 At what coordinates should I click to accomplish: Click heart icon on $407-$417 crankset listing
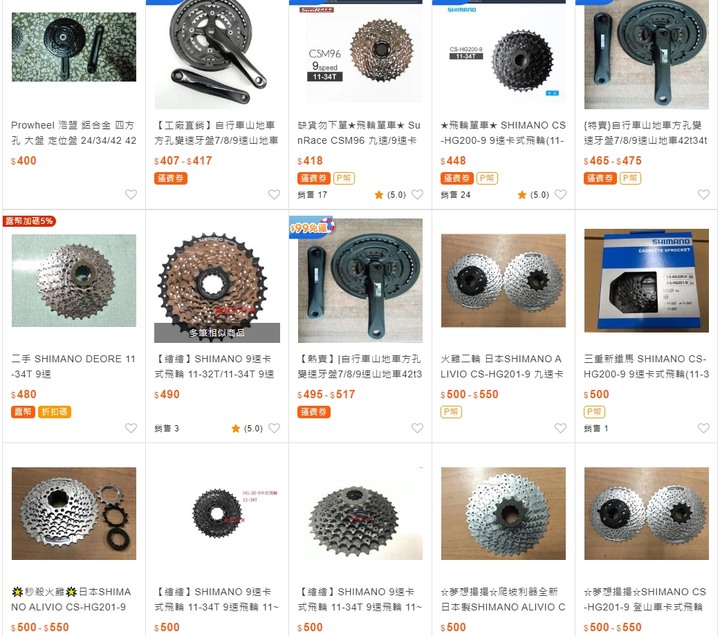coord(274,194)
